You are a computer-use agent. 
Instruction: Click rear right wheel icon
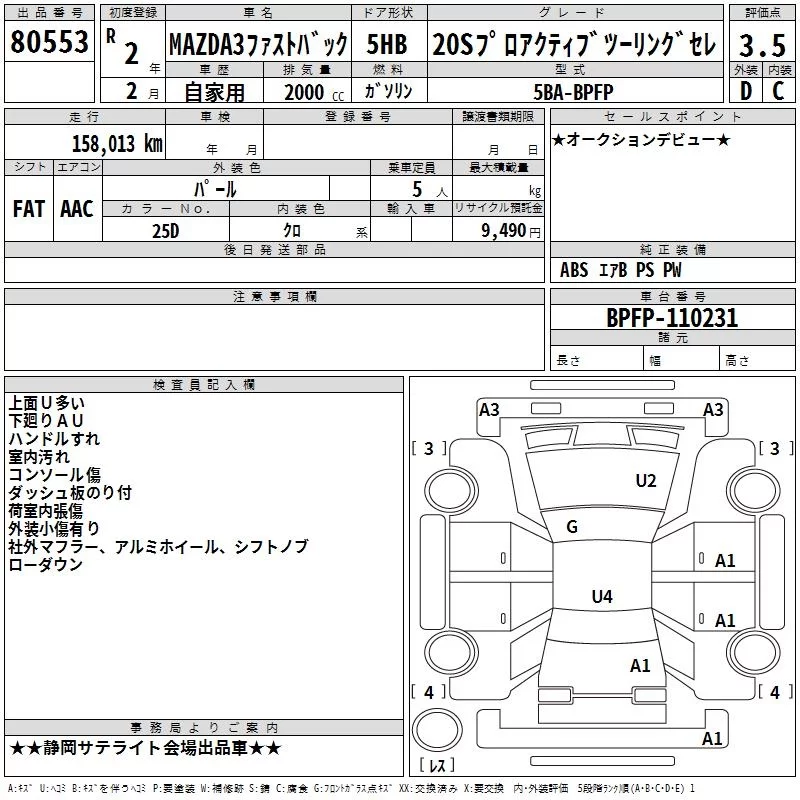[x=754, y=652]
